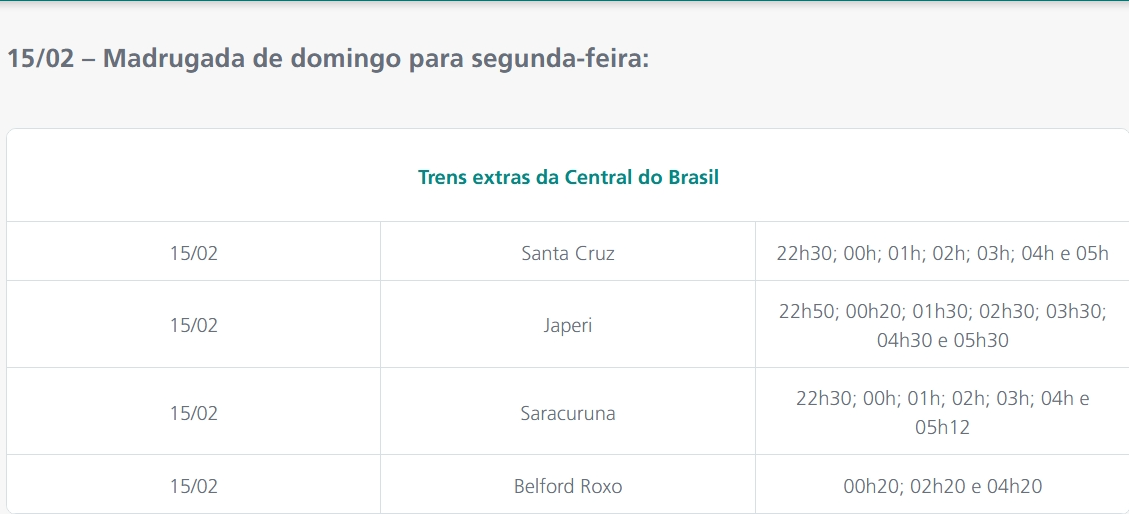1129x514 pixels.
Task: Click the 15/02 date in Saracuruna row
Action: click(193, 412)
